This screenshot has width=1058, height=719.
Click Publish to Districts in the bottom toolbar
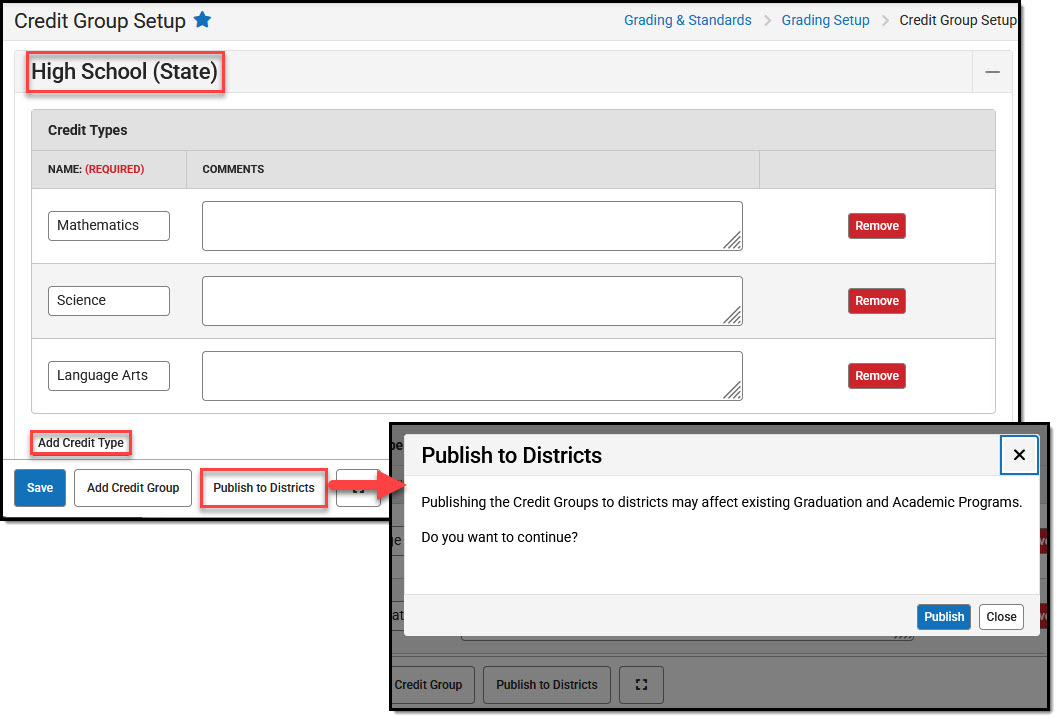(x=546, y=685)
